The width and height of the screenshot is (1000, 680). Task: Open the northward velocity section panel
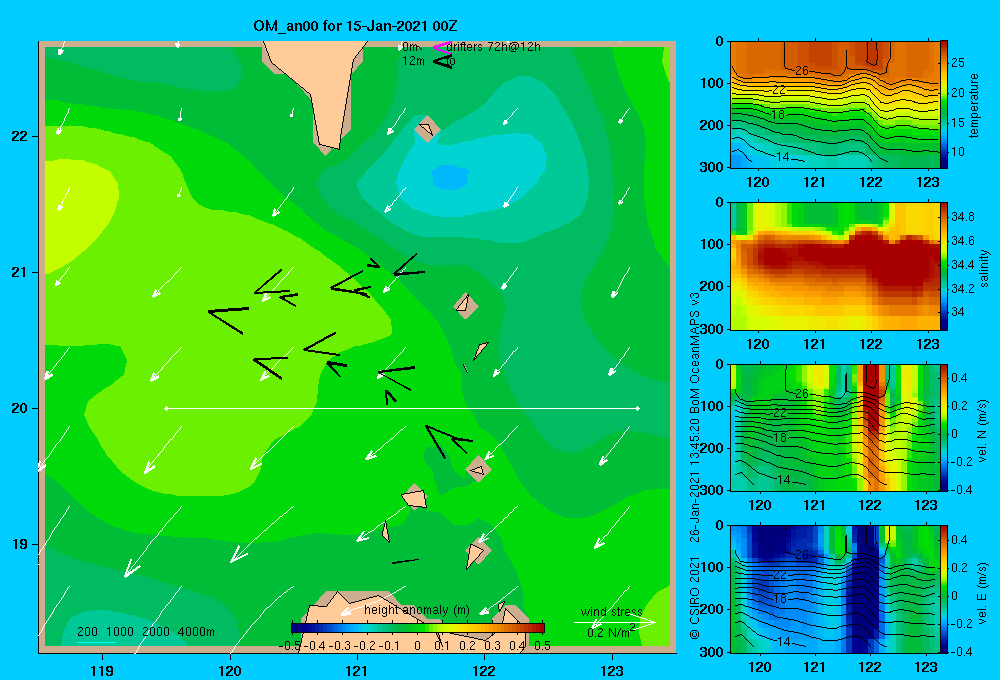835,427
